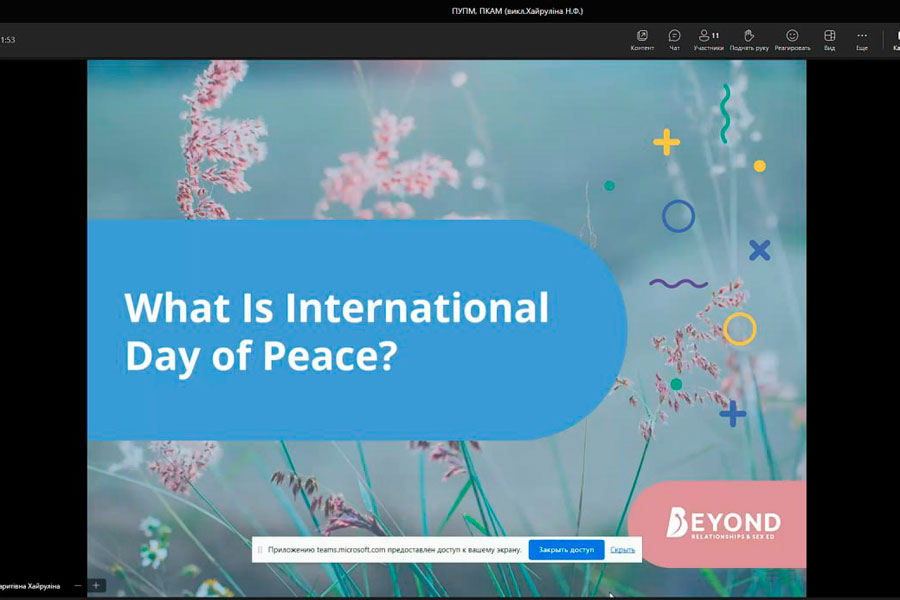Click the zoom in plus button

(96, 585)
